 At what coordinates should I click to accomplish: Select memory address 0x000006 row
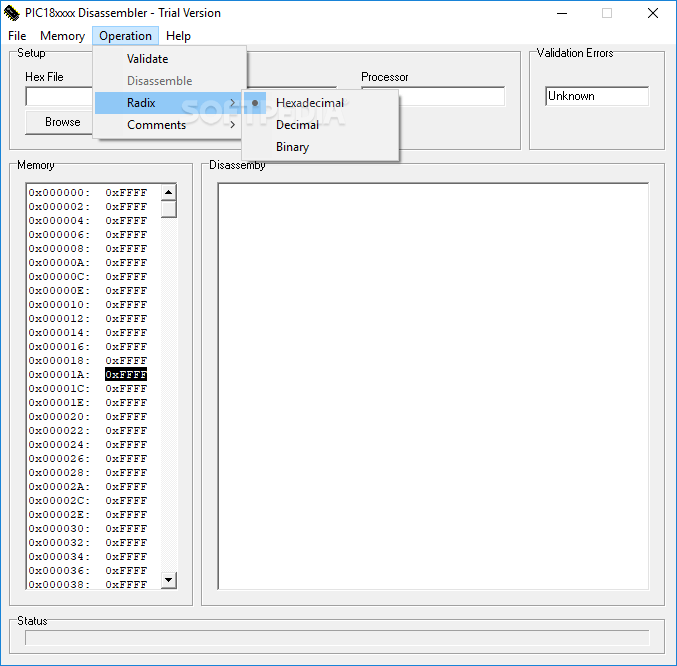(88, 235)
